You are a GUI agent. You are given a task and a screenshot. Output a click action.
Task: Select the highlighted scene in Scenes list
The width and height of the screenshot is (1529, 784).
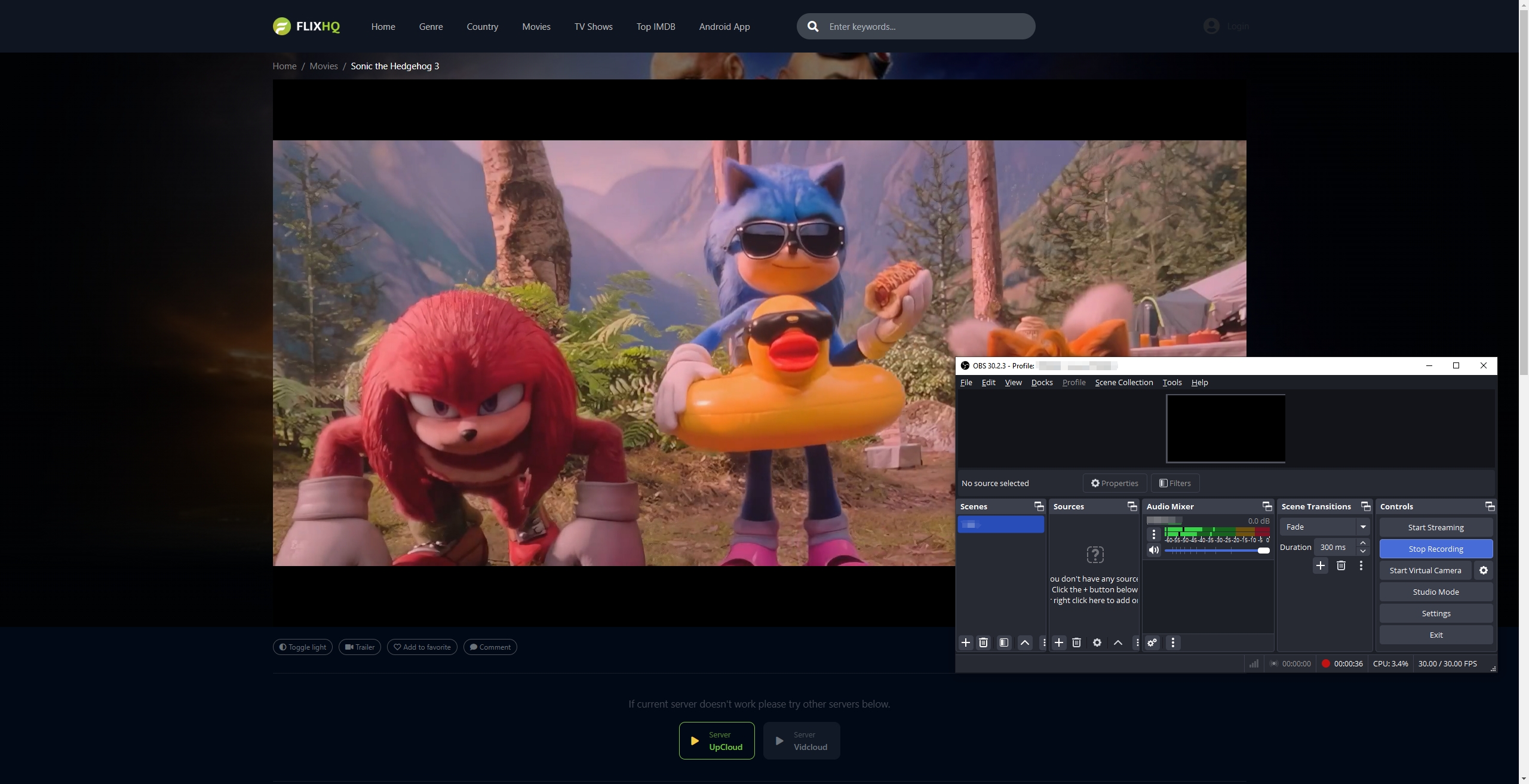pos(1001,524)
